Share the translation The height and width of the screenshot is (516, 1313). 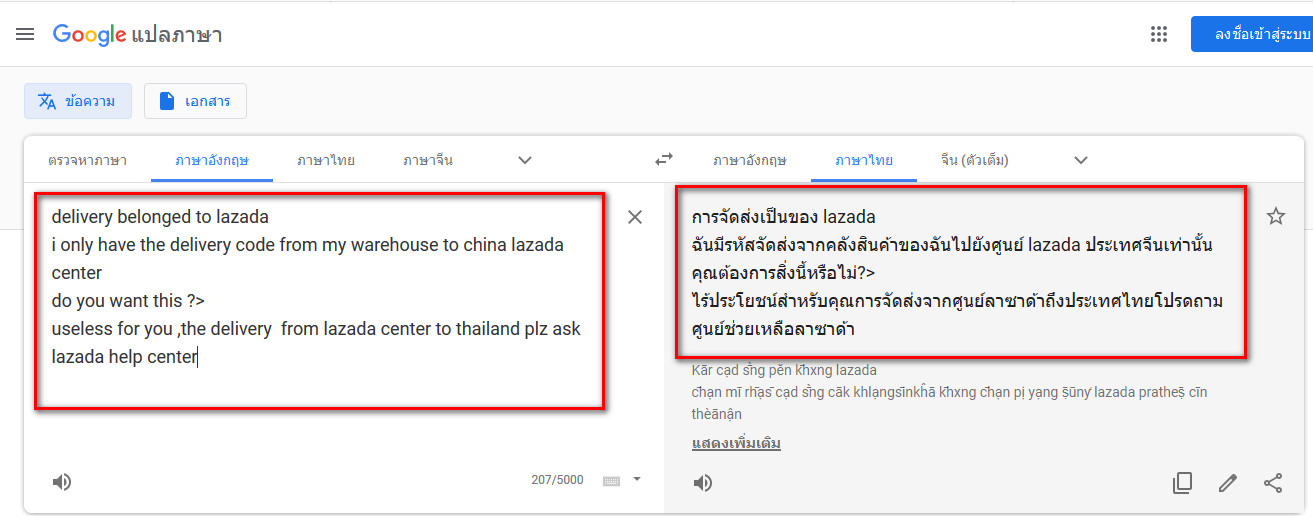point(1273,483)
